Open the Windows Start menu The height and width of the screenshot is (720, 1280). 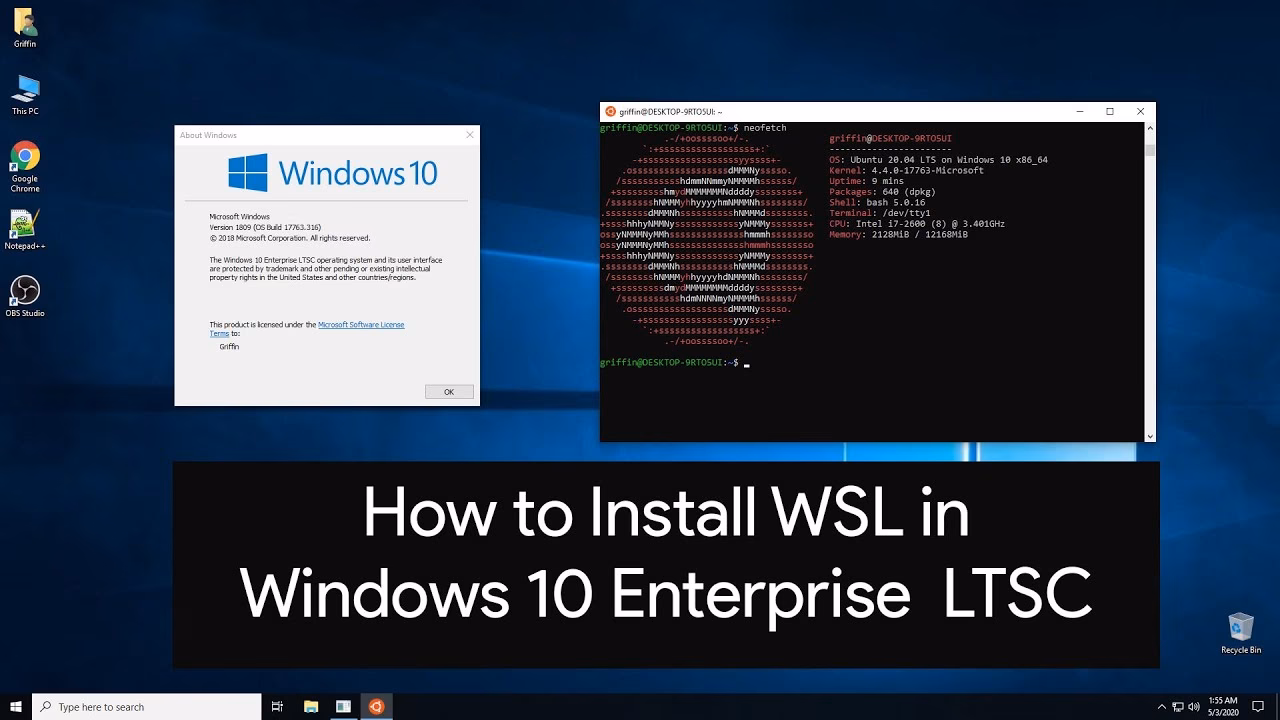click(16, 707)
